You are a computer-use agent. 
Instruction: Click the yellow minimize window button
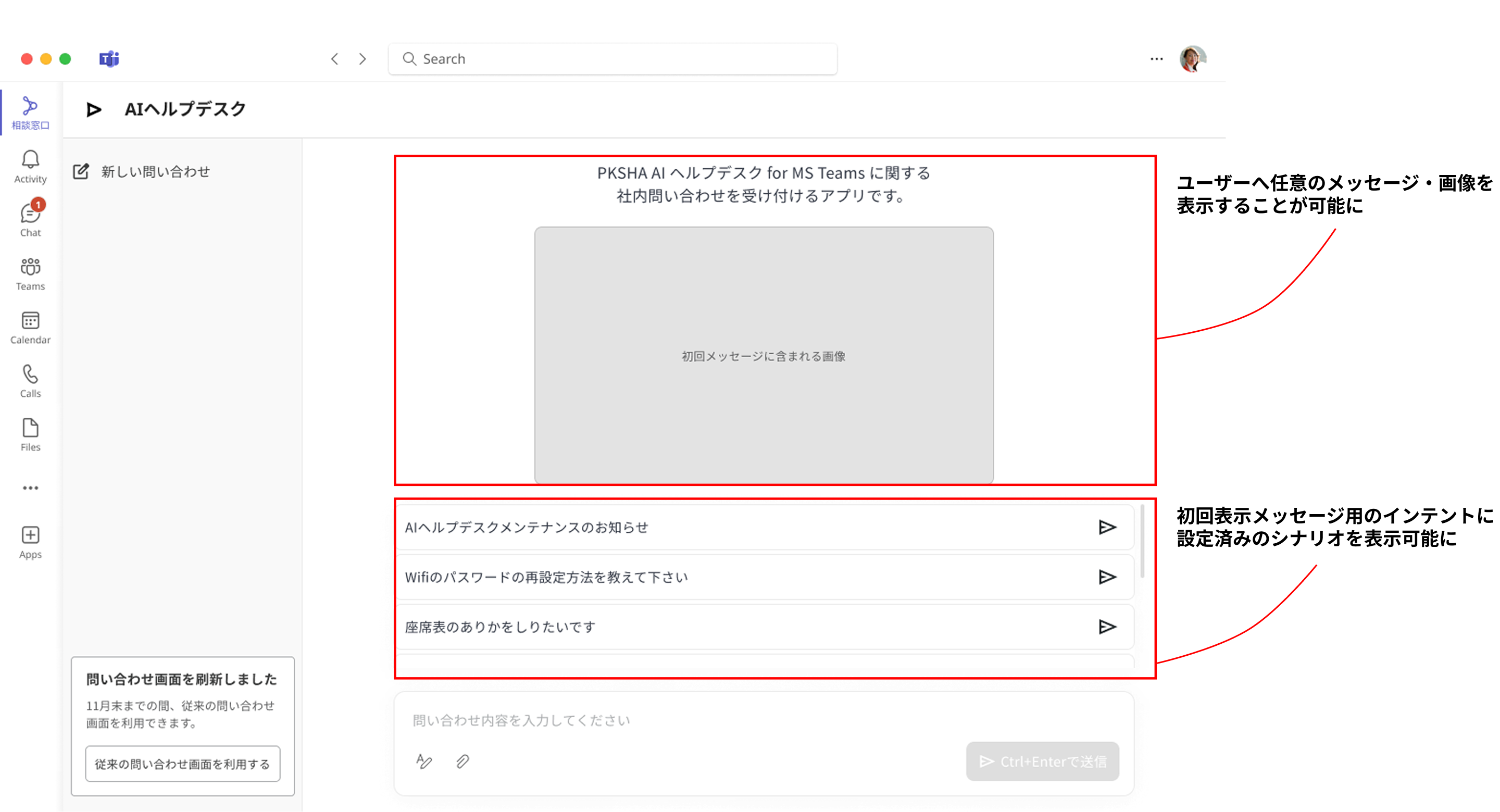point(46,59)
